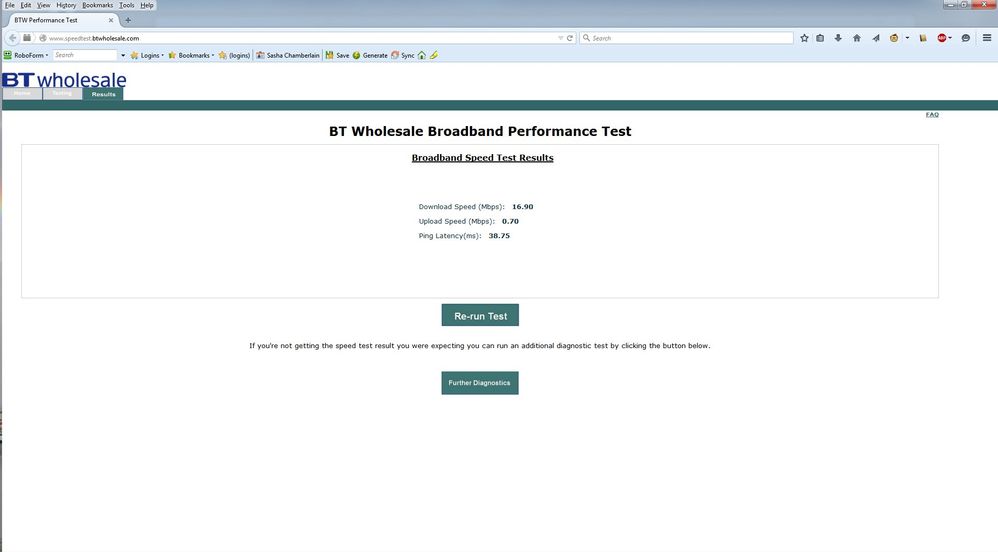Click the magnifier icon in Search box
Screen dimensions: 998x552
click(586, 38)
